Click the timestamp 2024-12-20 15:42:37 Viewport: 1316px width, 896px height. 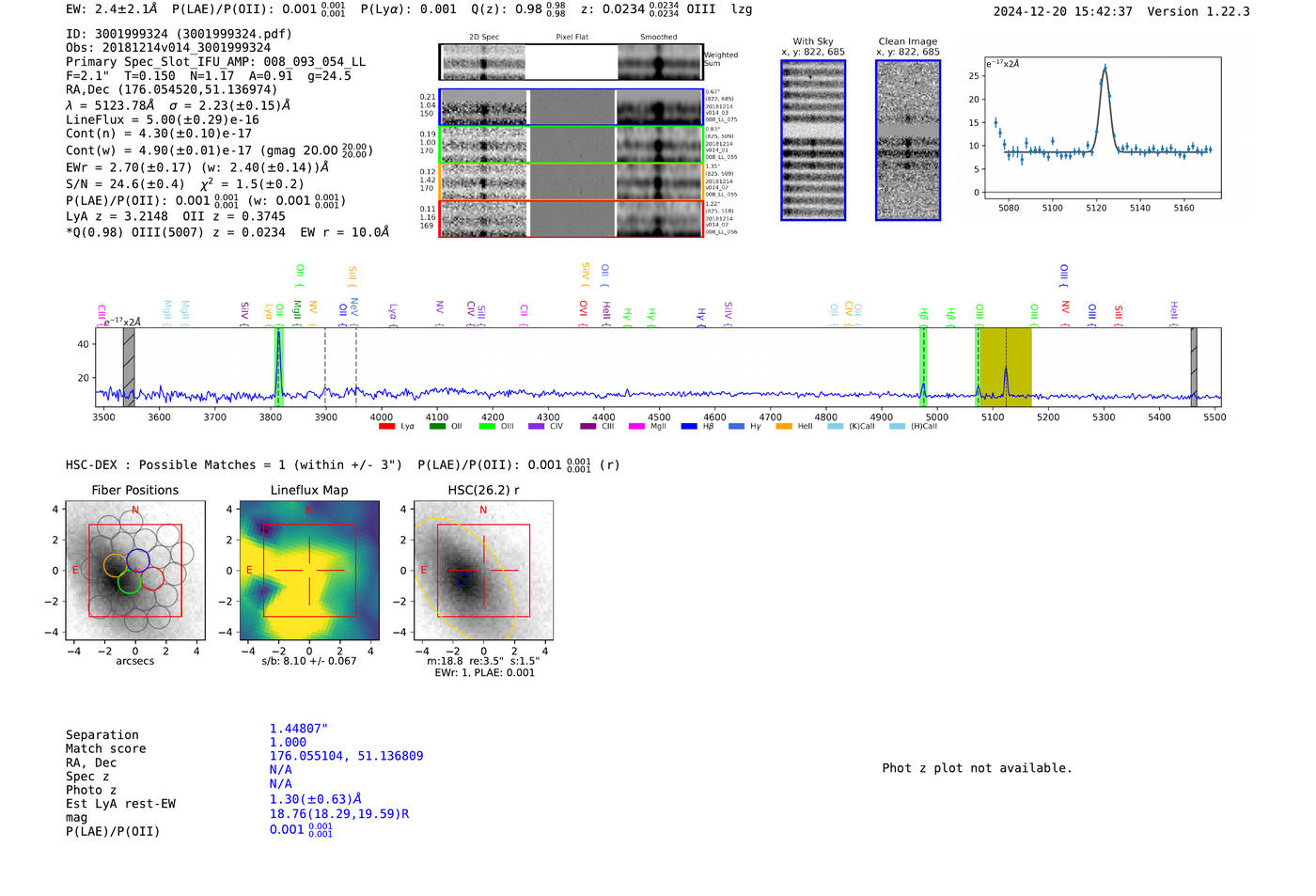click(x=1062, y=12)
